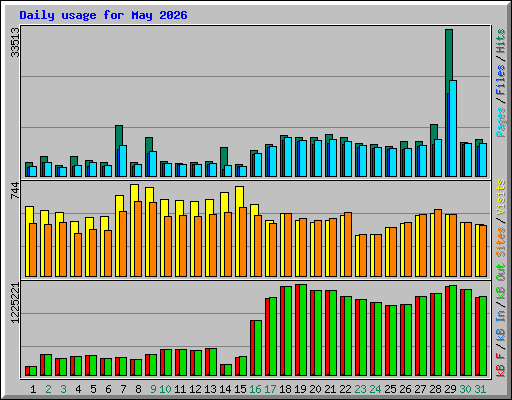Click day 26 on the x-axis
This screenshot has height=400, width=512.
click(405, 389)
